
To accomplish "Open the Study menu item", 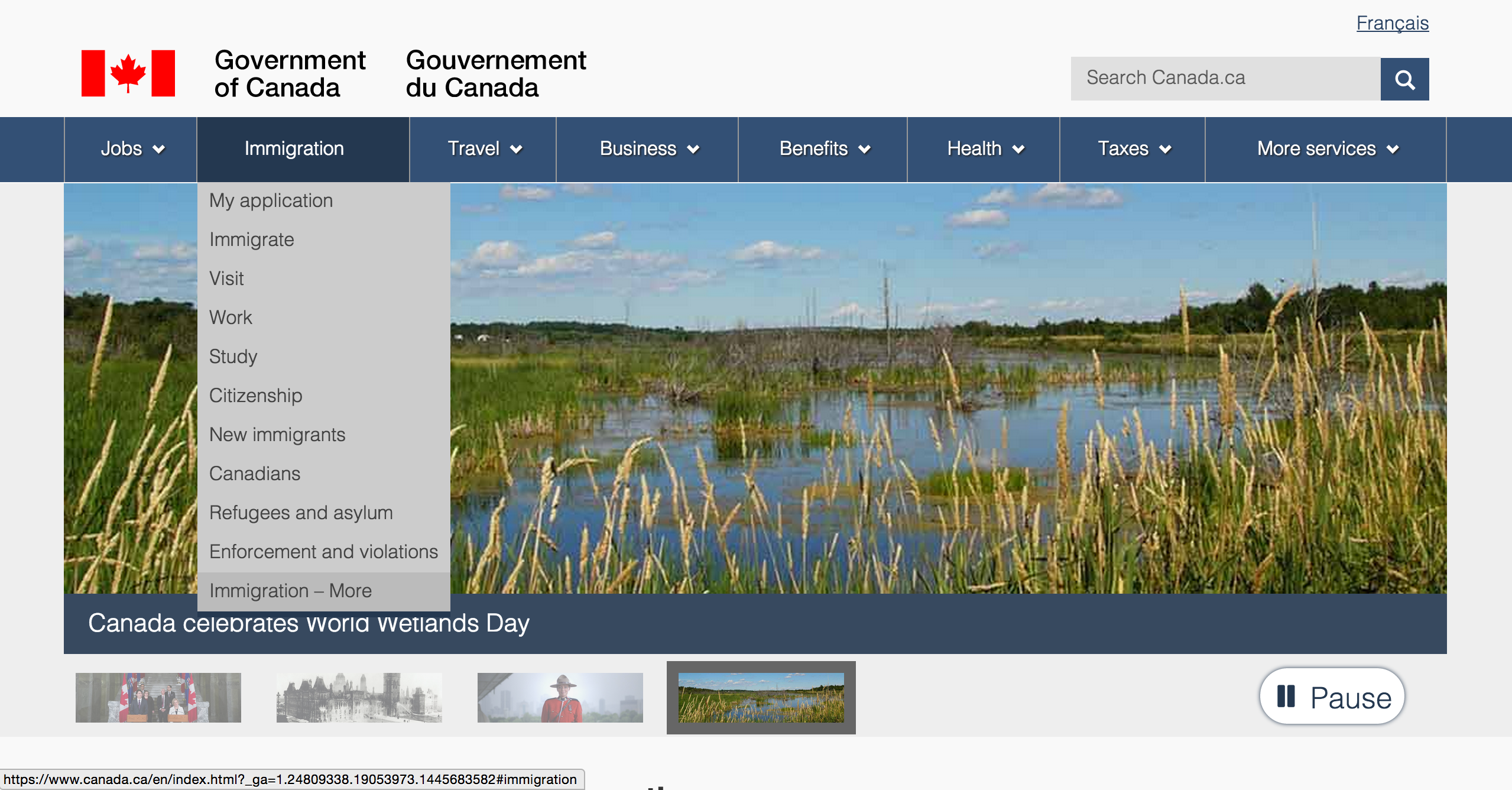I will [324, 357].
